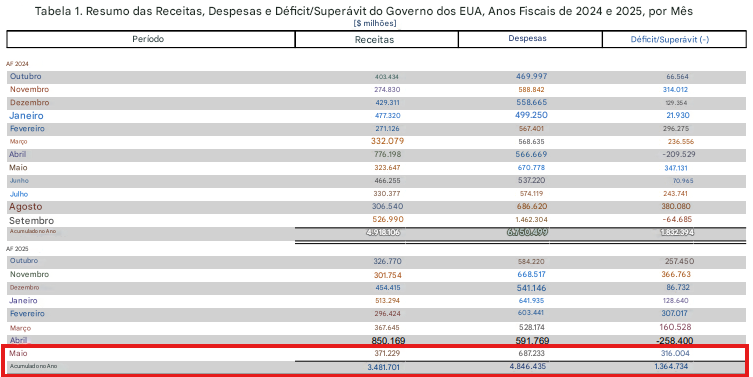Select the AF 2025 section label
753x377 pixels.
coord(17,249)
